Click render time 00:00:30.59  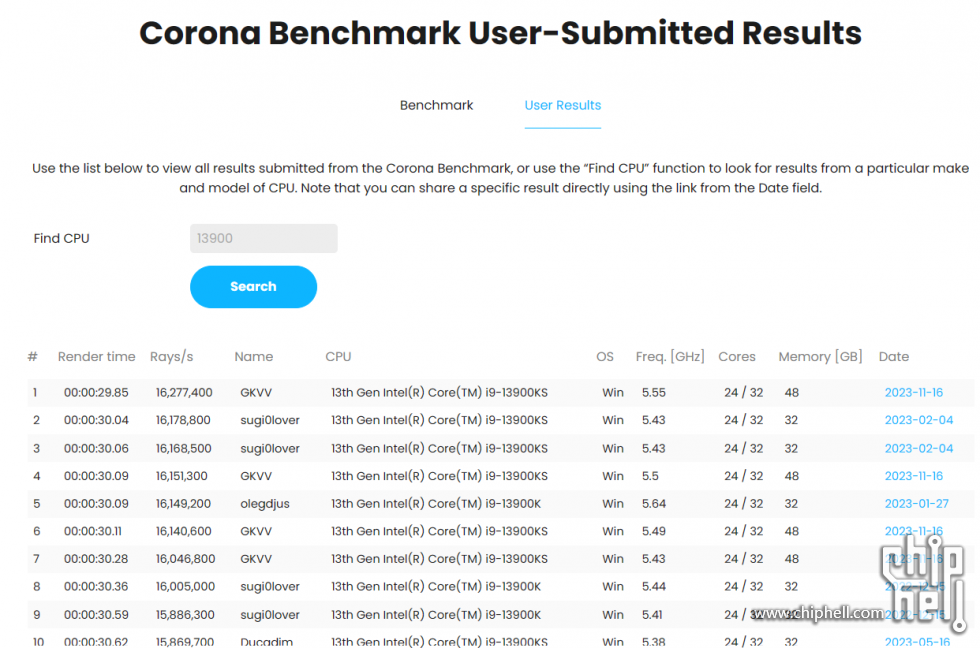pyautogui.click(x=96, y=614)
